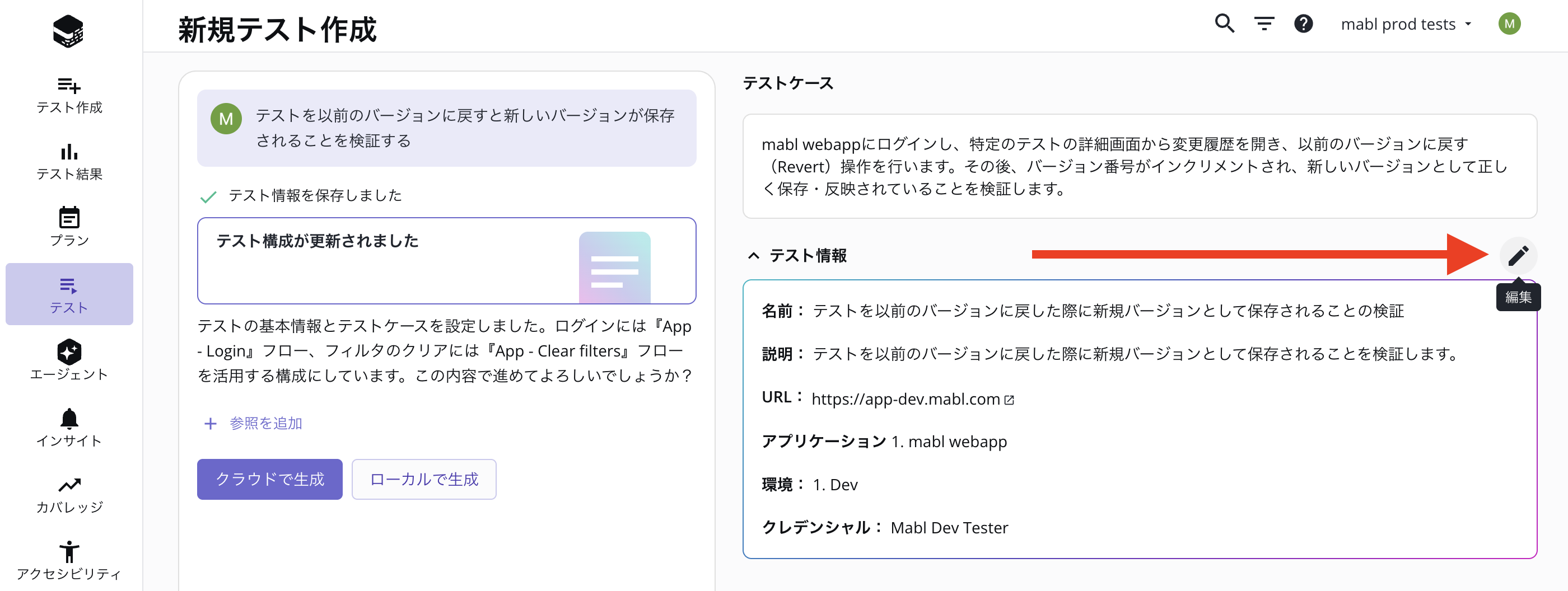Click the クラウドで生成 button
This screenshot has width=1568, height=591.
pos(270,479)
